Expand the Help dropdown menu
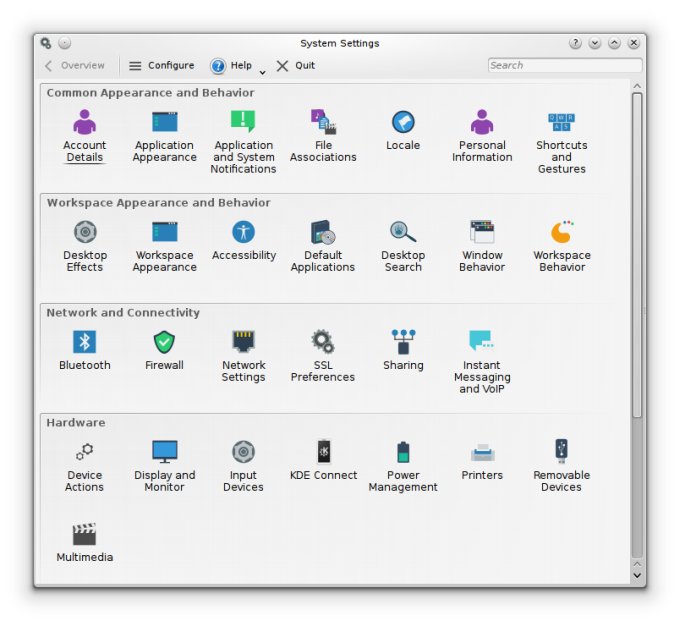Viewport: 680px width, 621px height. click(x=231, y=66)
